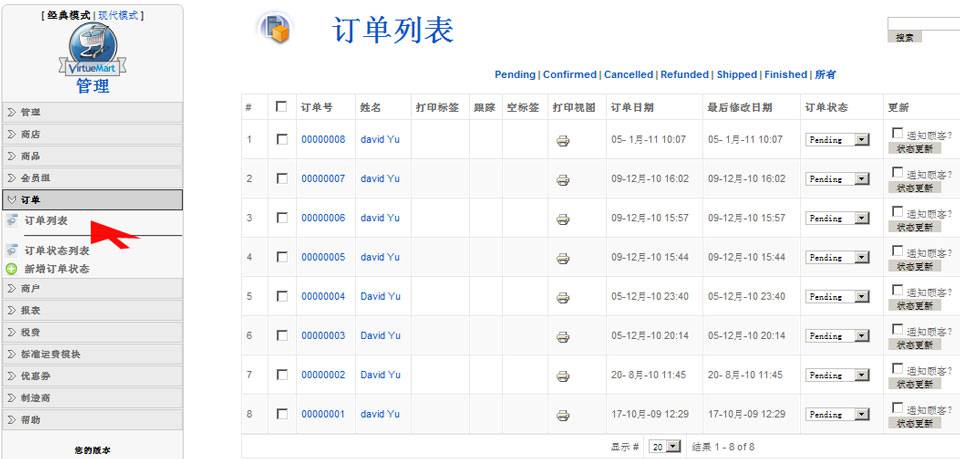Open order number 00000008 link
Screen dimensions: 960x459
pyautogui.click(x=323, y=140)
